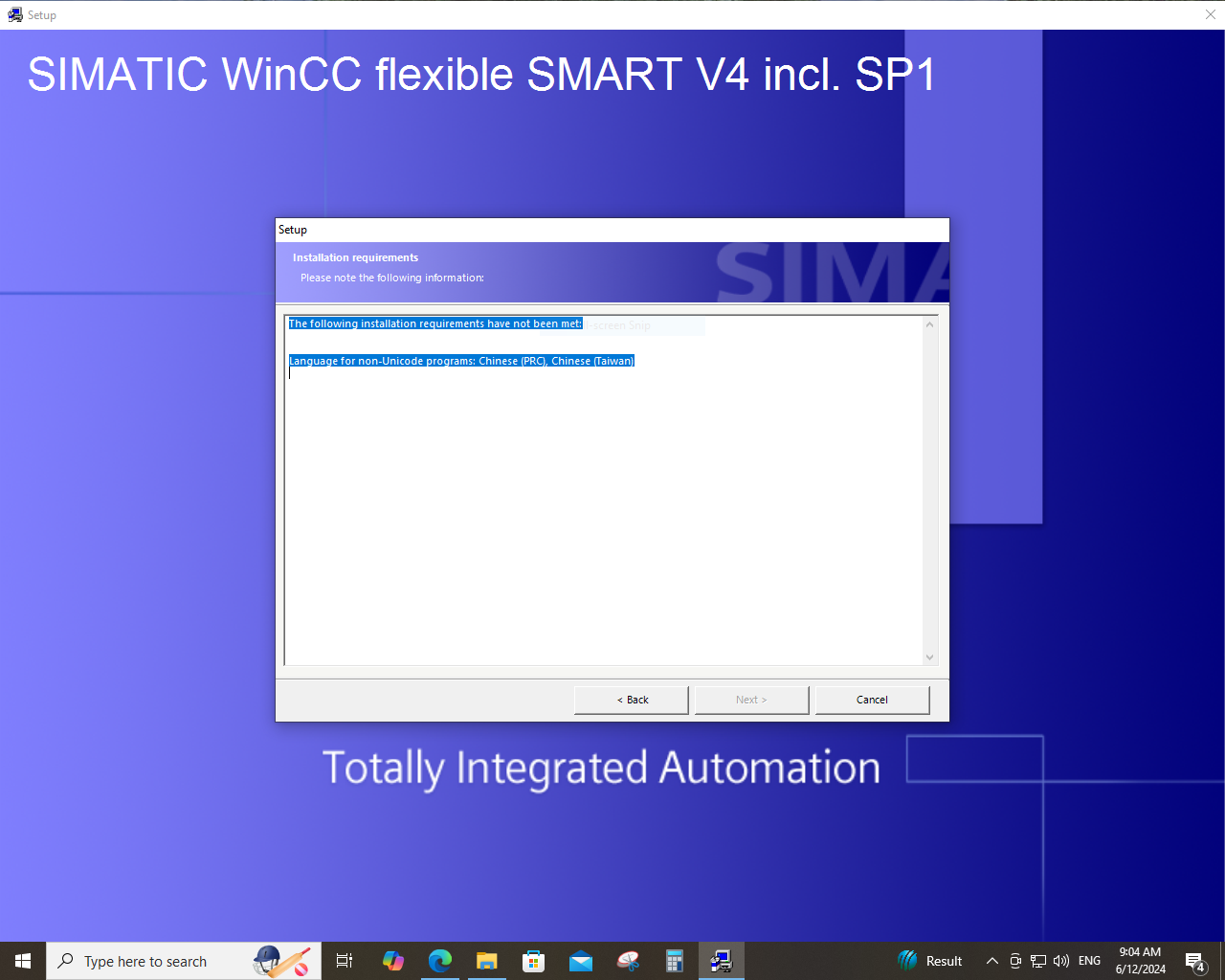Show hidden system tray icons
1225x980 pixels.
coord(992,961)
